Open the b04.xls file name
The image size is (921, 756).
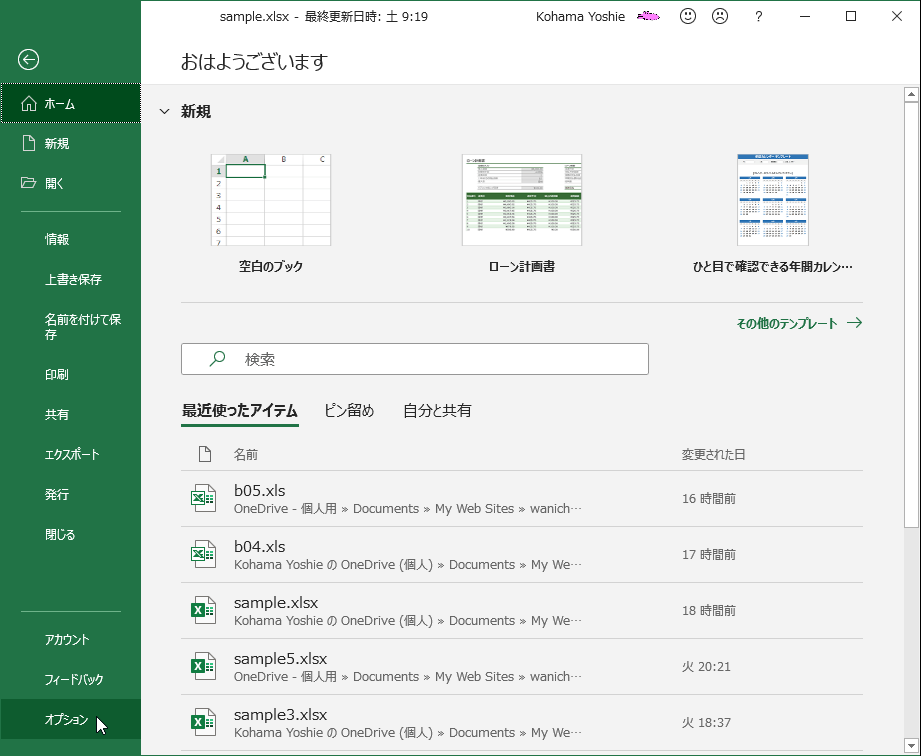tap(260, 546)
